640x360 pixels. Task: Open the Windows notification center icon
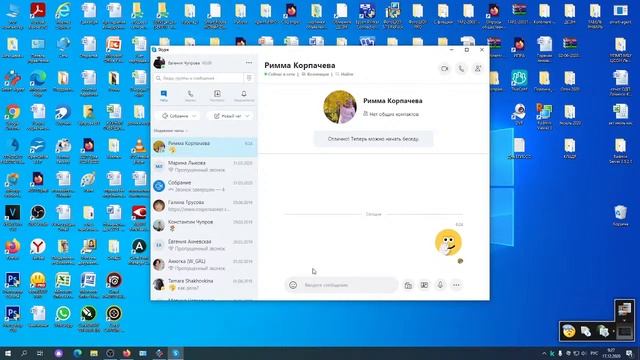[630, 353]
